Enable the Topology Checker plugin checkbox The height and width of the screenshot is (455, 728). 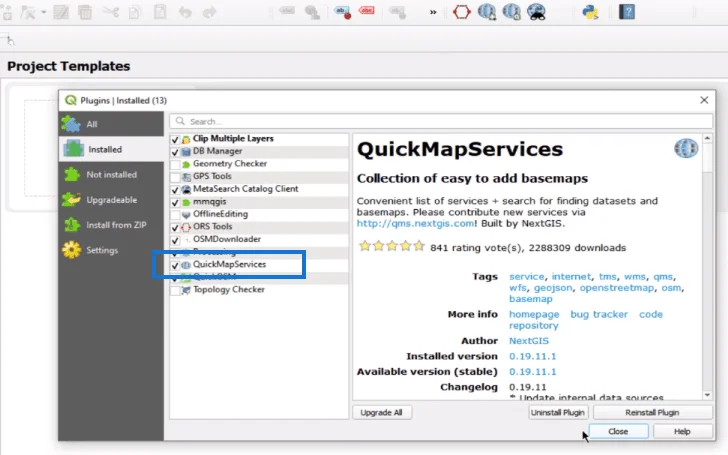coord(175,290)
